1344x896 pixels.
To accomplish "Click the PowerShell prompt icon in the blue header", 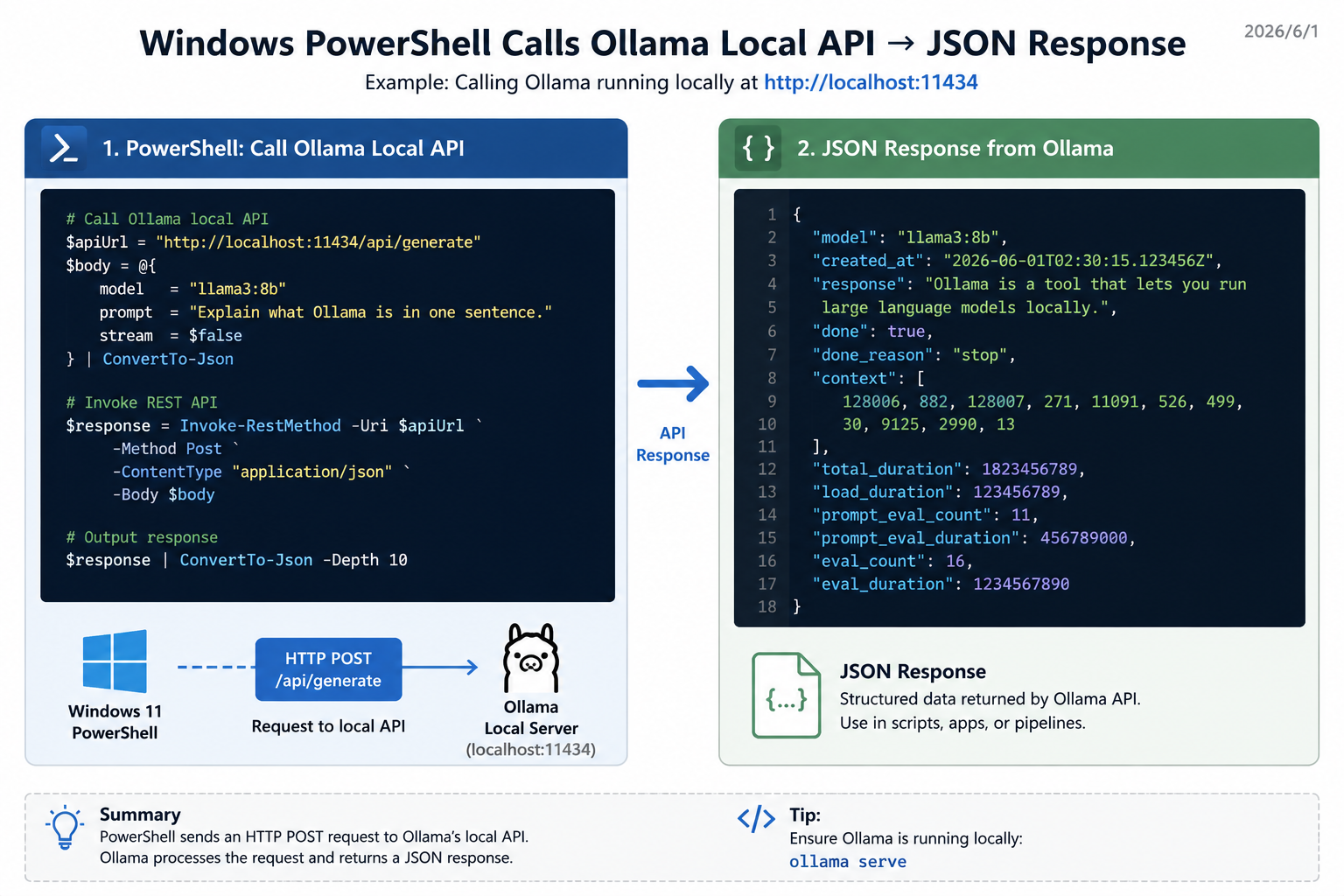I will click(x=64, y=148).
